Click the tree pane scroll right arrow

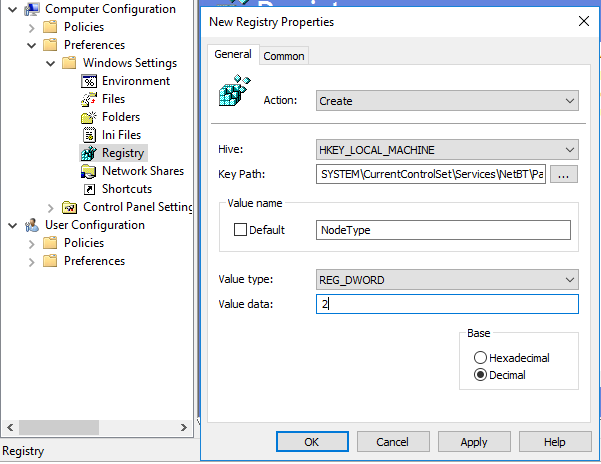(x=184, y=428)
